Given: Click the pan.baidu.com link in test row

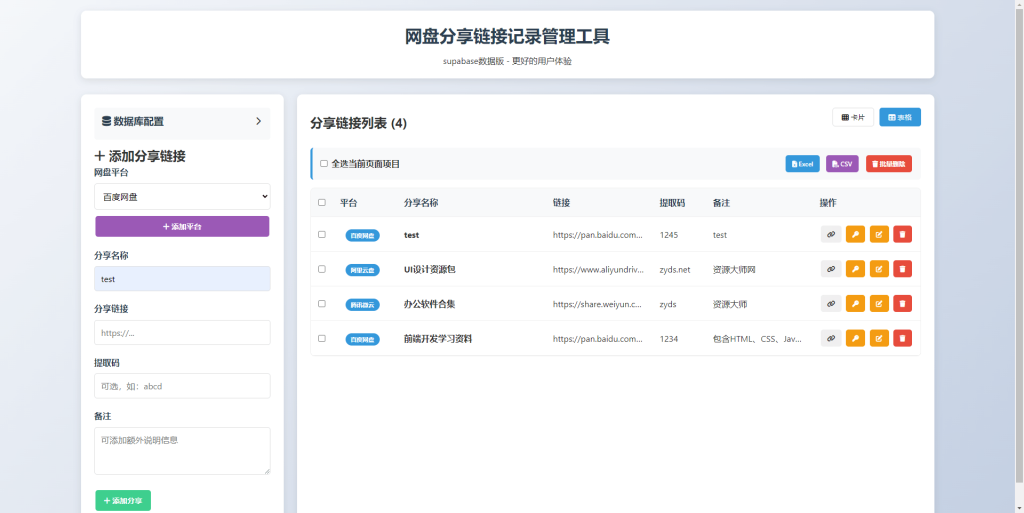Looking at the screenshot, I should click(x=598, y=235).
